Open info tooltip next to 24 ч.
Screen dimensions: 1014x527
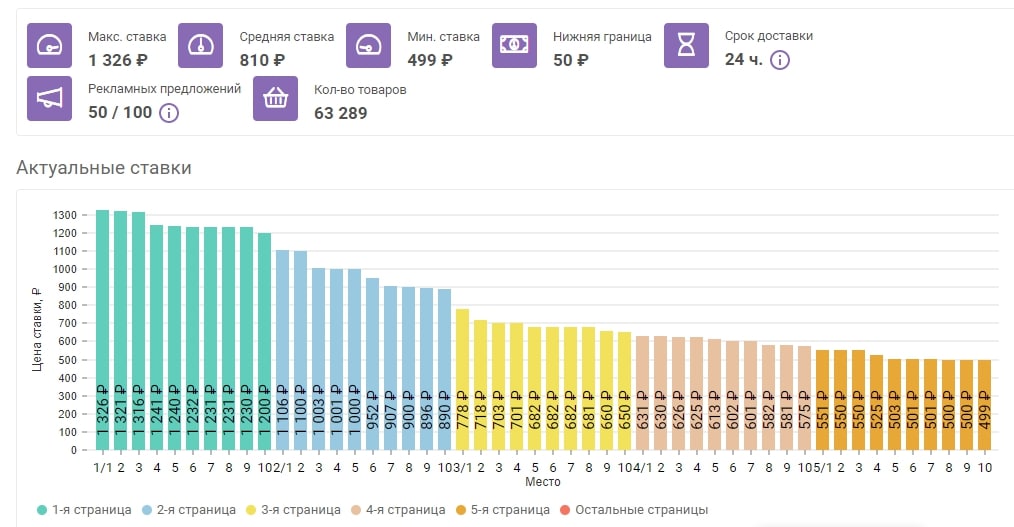pos(780,60)
